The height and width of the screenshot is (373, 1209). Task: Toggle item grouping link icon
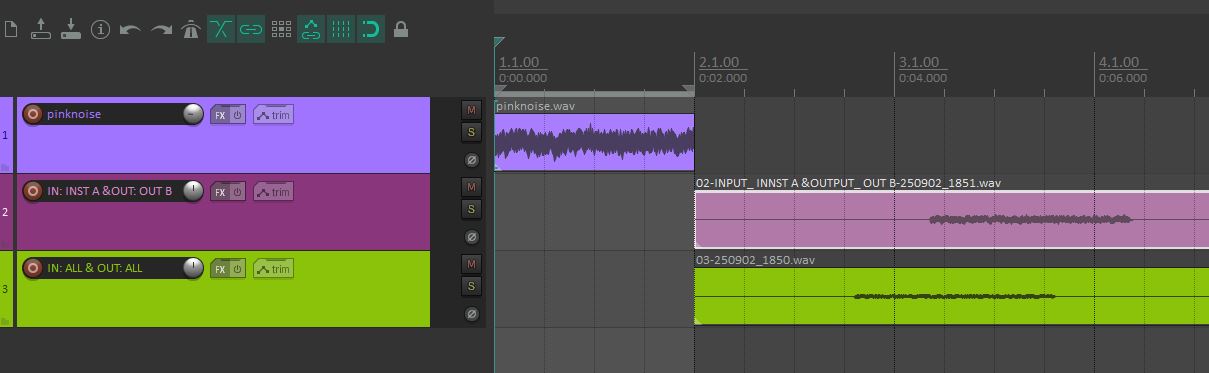click(250, 29)
